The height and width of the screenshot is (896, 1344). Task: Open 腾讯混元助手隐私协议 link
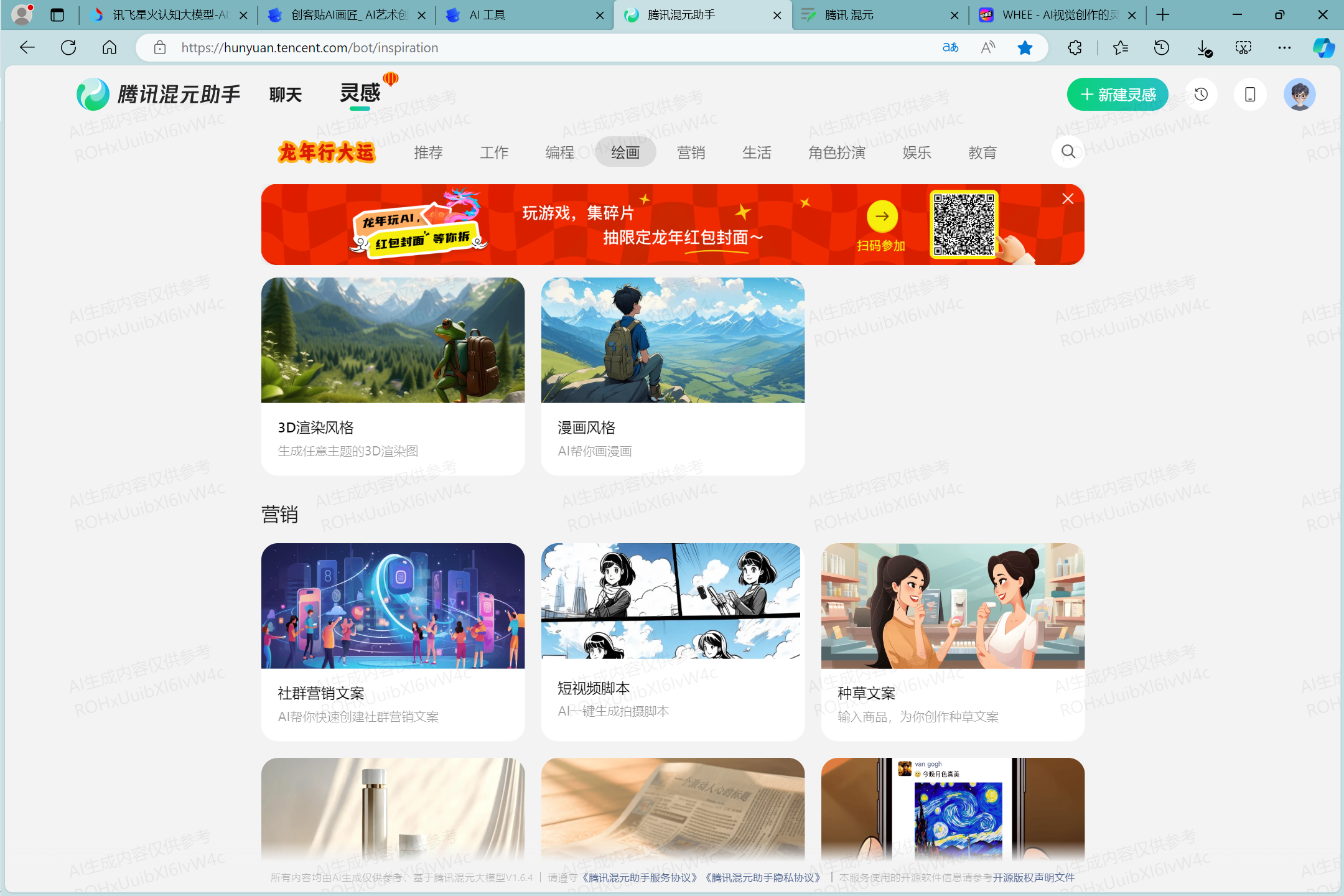tap(763, 877)
